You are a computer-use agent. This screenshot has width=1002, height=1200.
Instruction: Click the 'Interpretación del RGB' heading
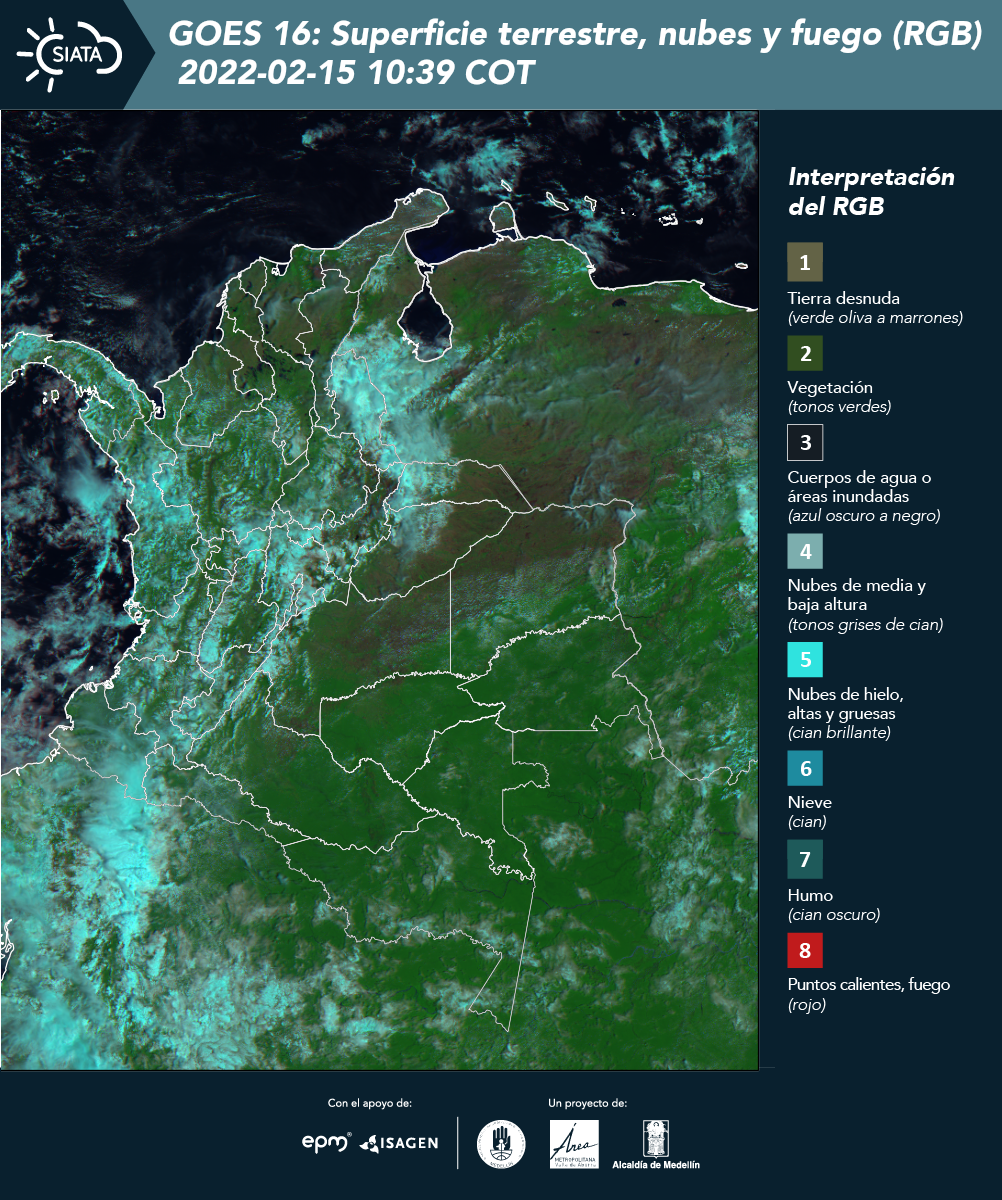pyautogui.click(x=871, y=192)
